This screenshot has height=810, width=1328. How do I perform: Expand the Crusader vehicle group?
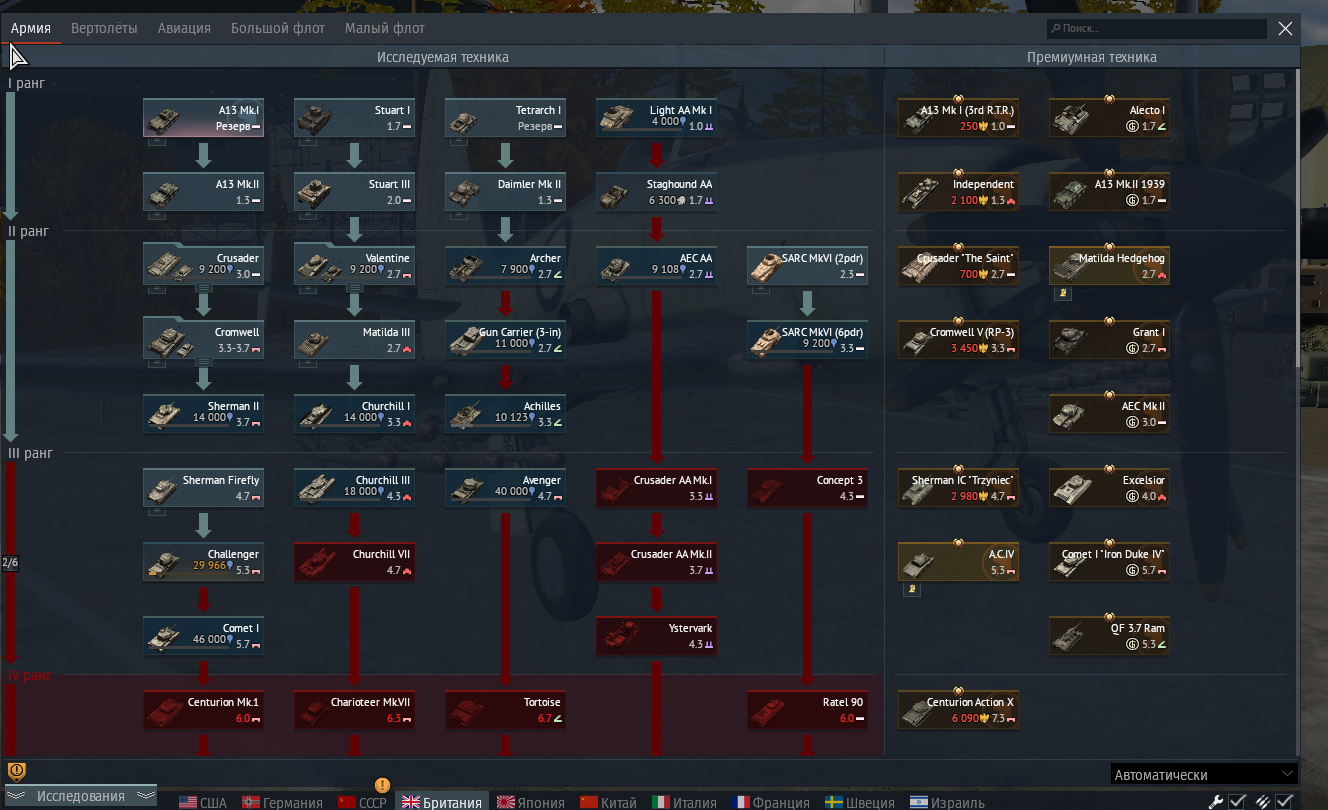click(x=203, y=290)
